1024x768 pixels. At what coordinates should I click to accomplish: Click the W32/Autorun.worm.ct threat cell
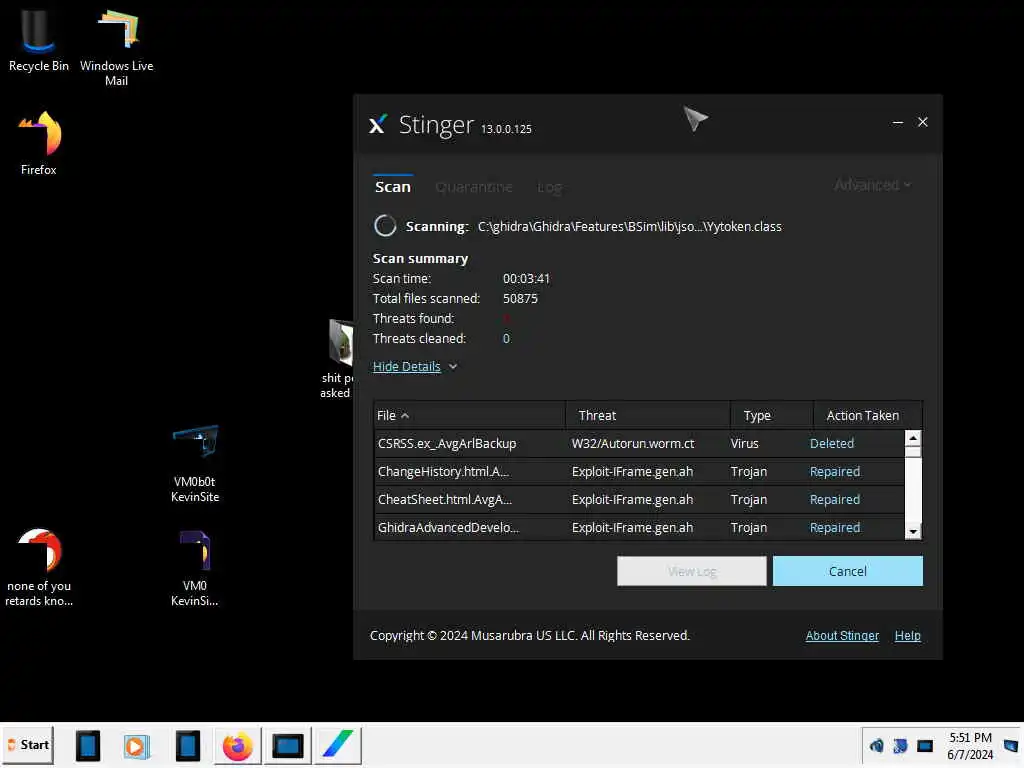point(633,443)
